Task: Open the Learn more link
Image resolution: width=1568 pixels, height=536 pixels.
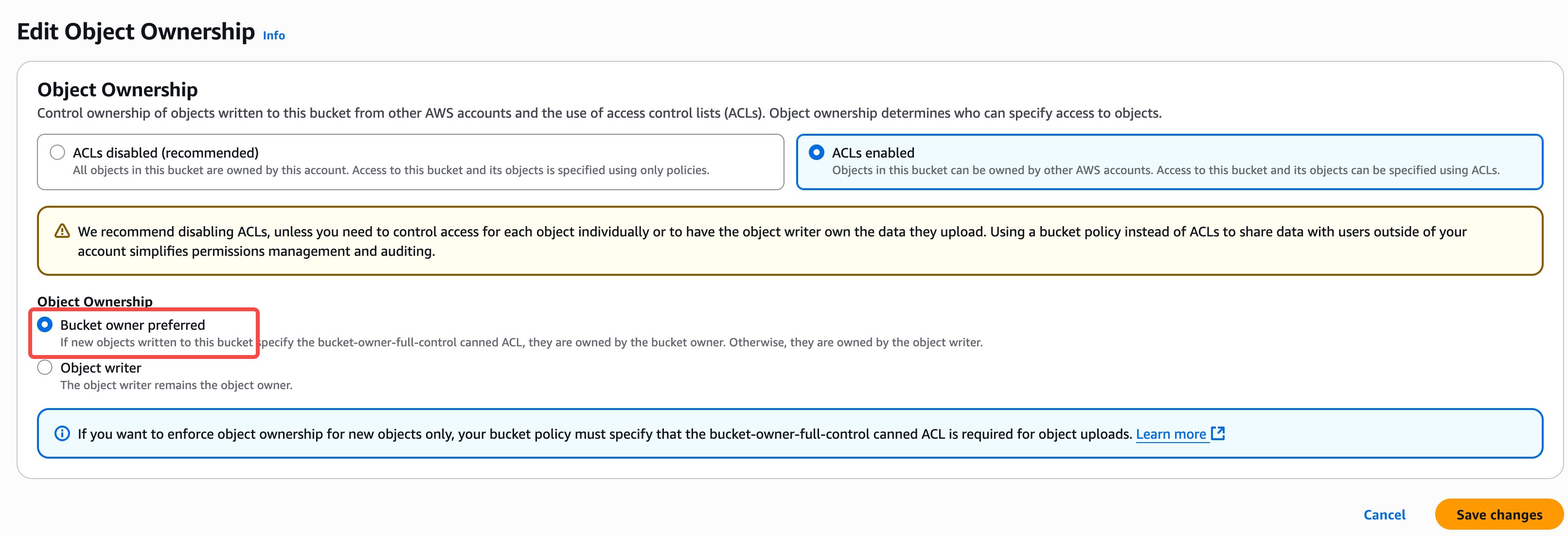Action: click(1171, 434)
